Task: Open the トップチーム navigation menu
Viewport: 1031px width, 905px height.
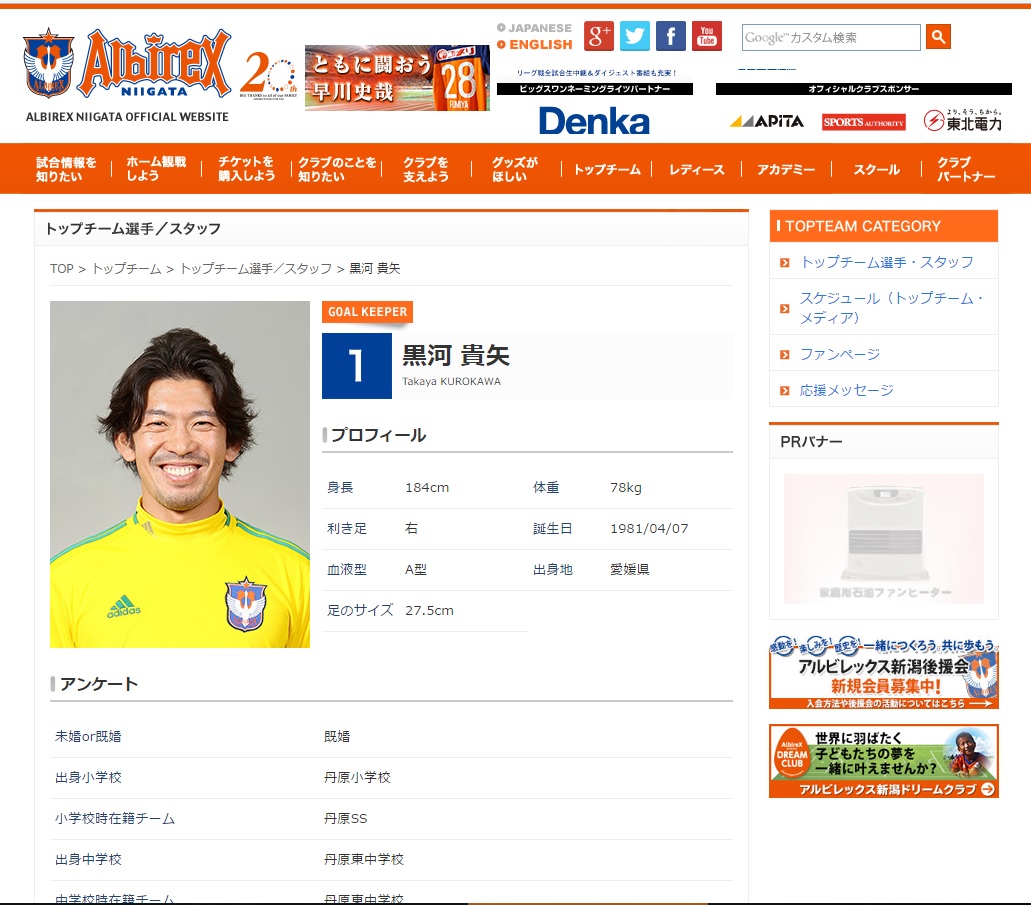Action: click(606, 170)
